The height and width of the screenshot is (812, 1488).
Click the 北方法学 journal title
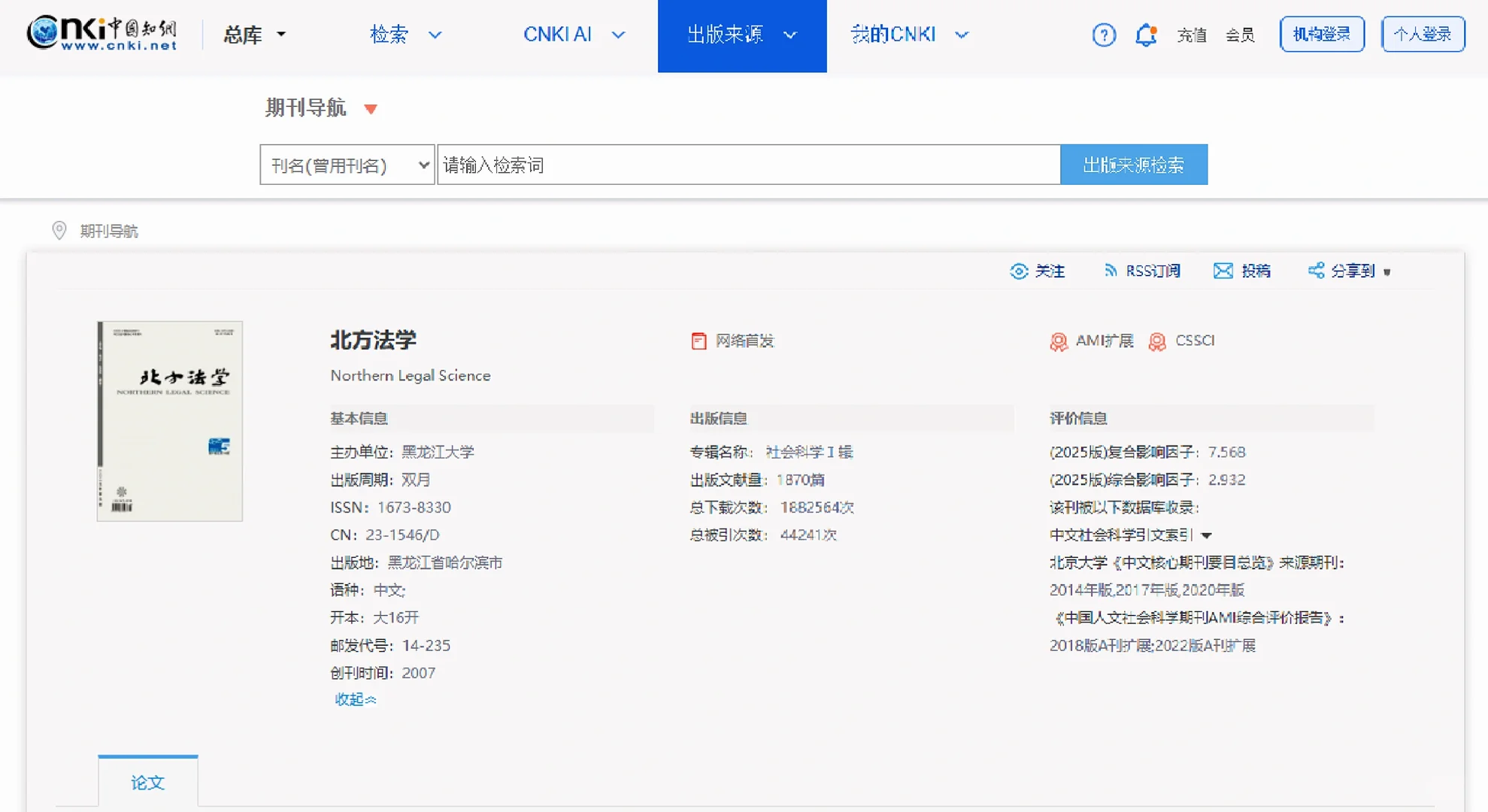click(374, 340)
